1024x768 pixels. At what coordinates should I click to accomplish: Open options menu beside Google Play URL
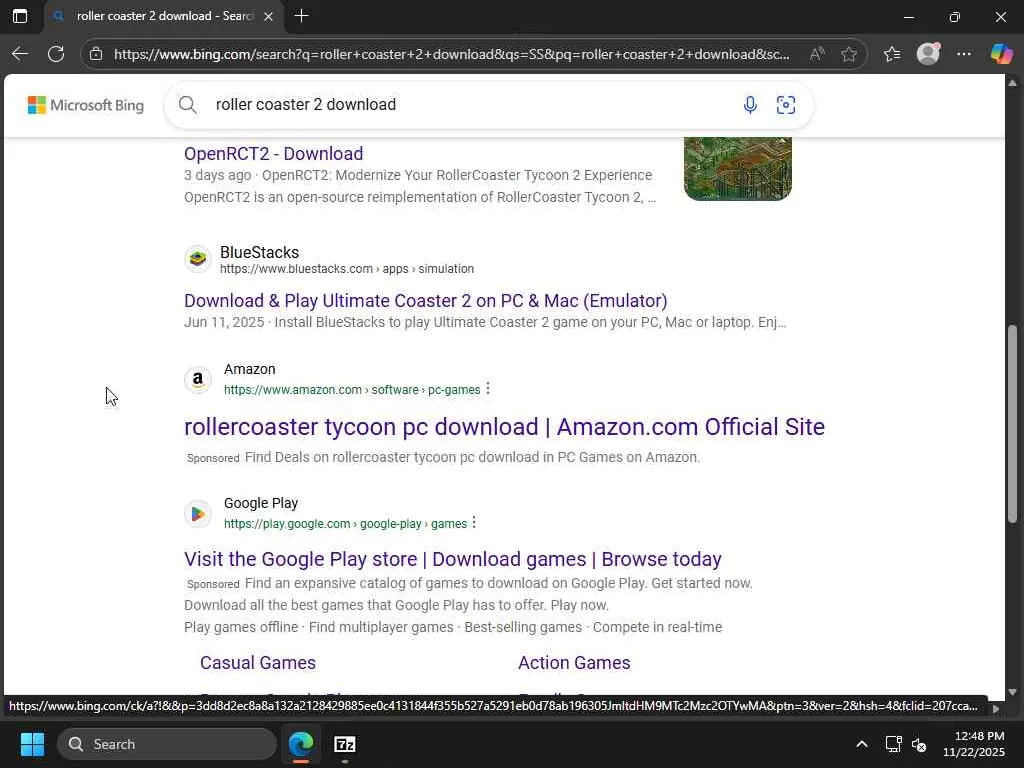(474, 522)
